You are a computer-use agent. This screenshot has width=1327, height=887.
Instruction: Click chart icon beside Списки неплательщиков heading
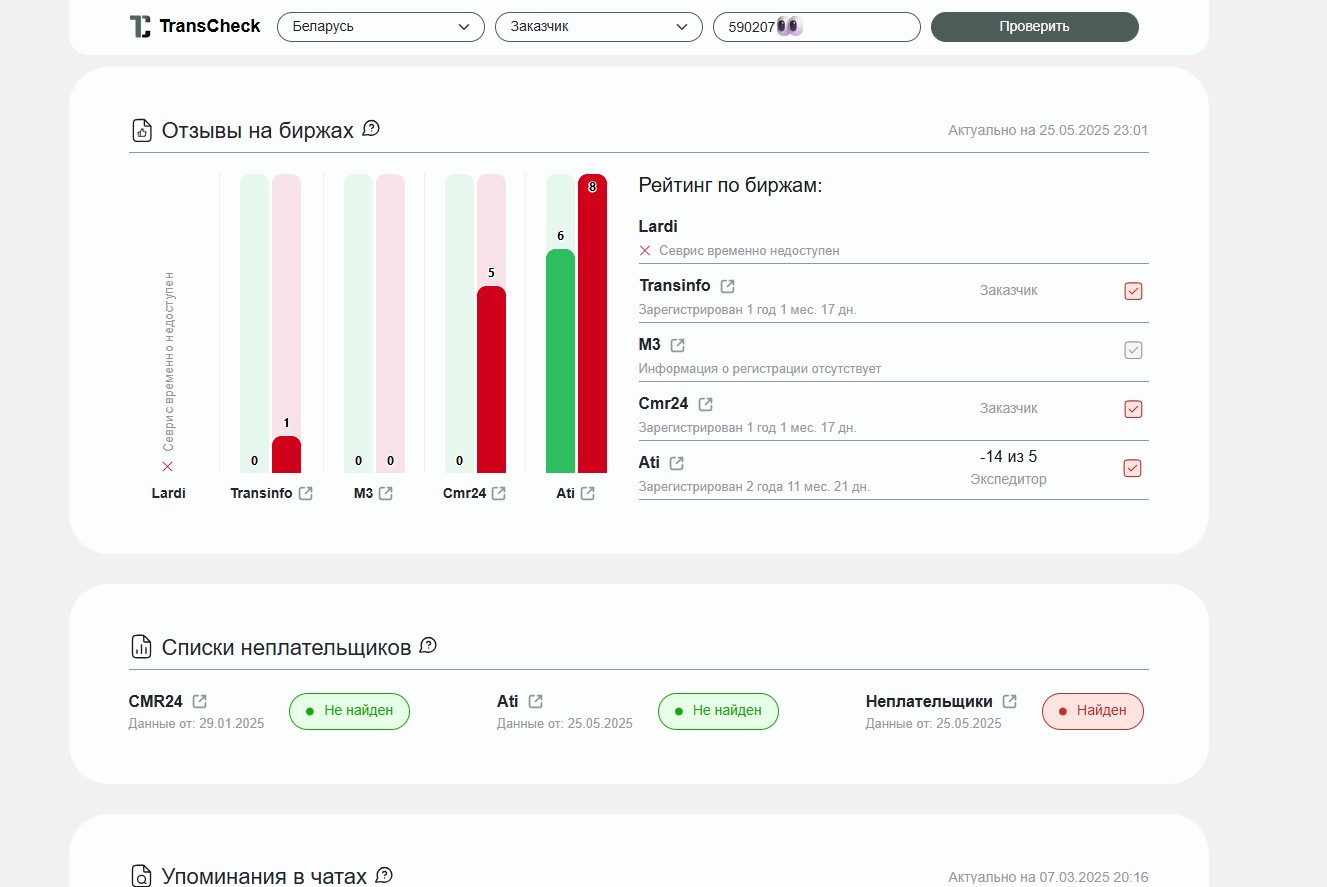pos(142,647)
